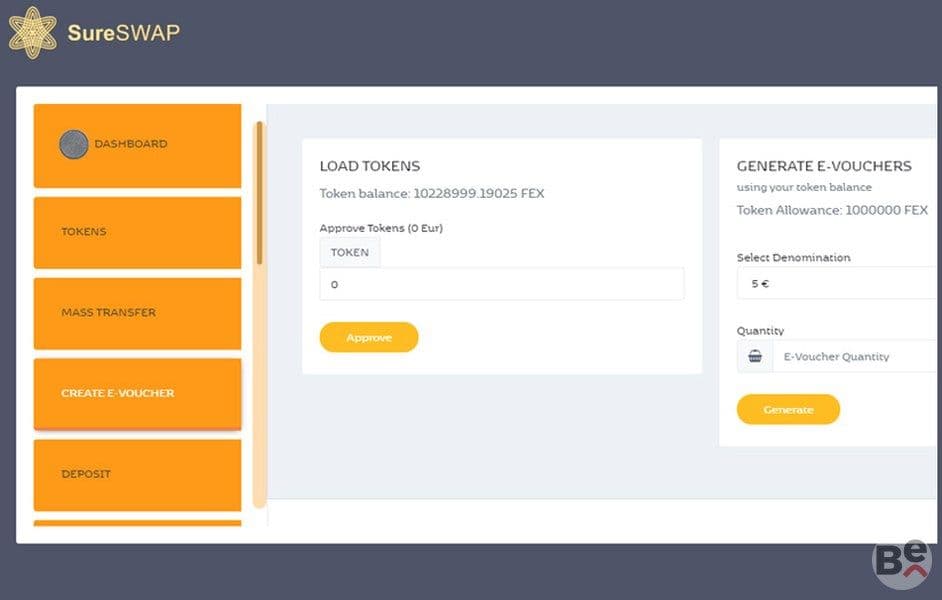
Task: Click the GENERATE E-VOUCHERS heading
Action: pyautogui.click(x=824, y=166)
